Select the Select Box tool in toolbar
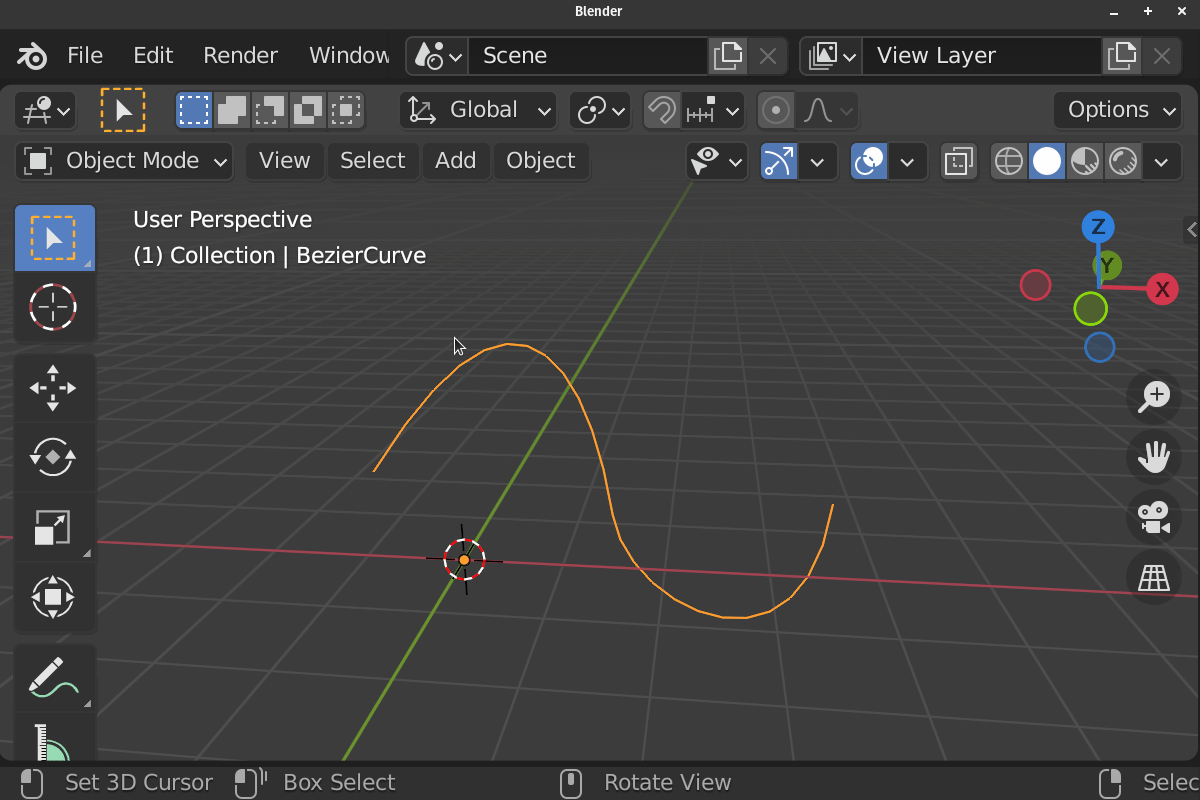The height and width of the screenshot is (800, 1200). pos(54,238)
